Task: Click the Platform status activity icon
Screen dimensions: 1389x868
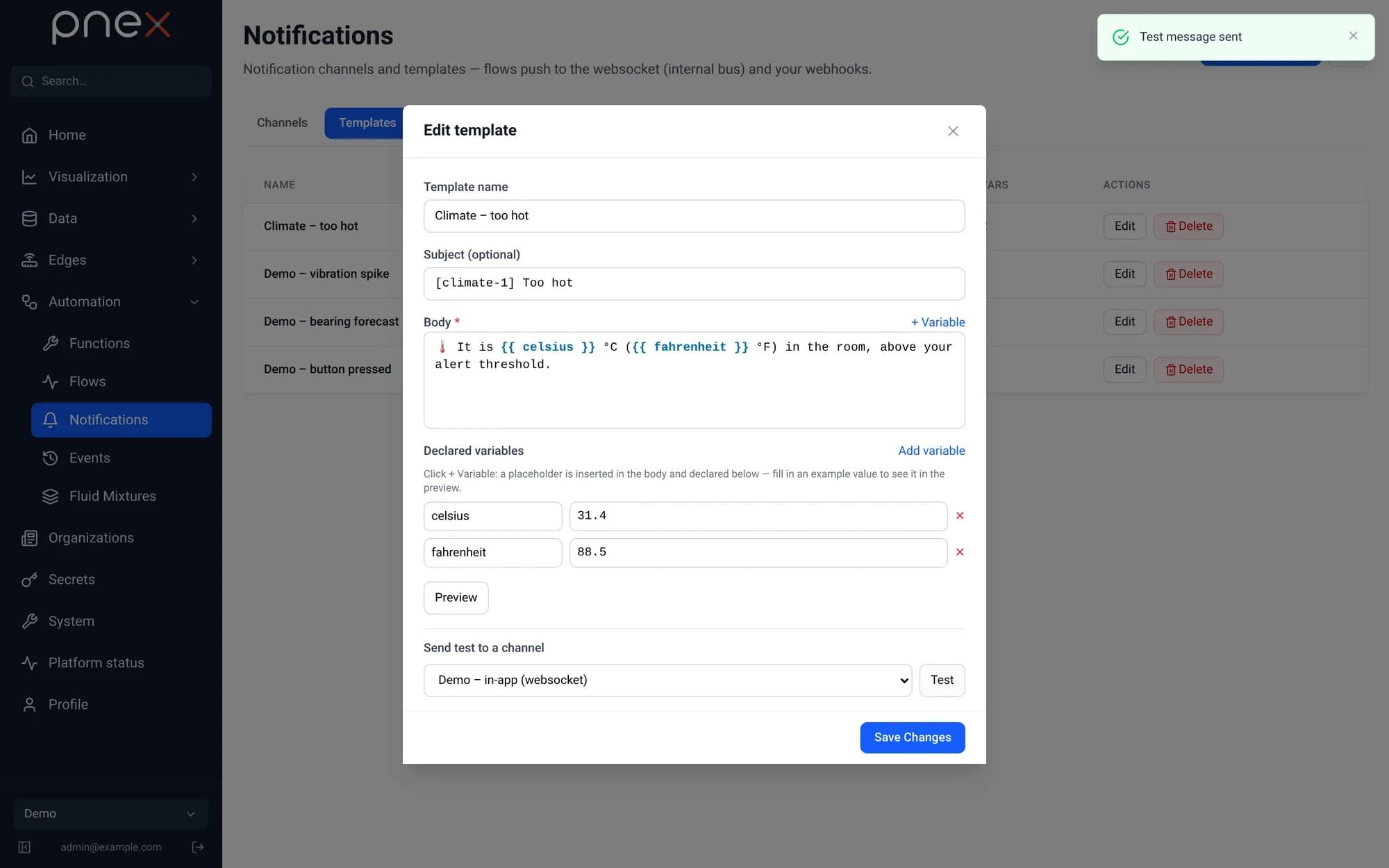Action: point(29,663)
